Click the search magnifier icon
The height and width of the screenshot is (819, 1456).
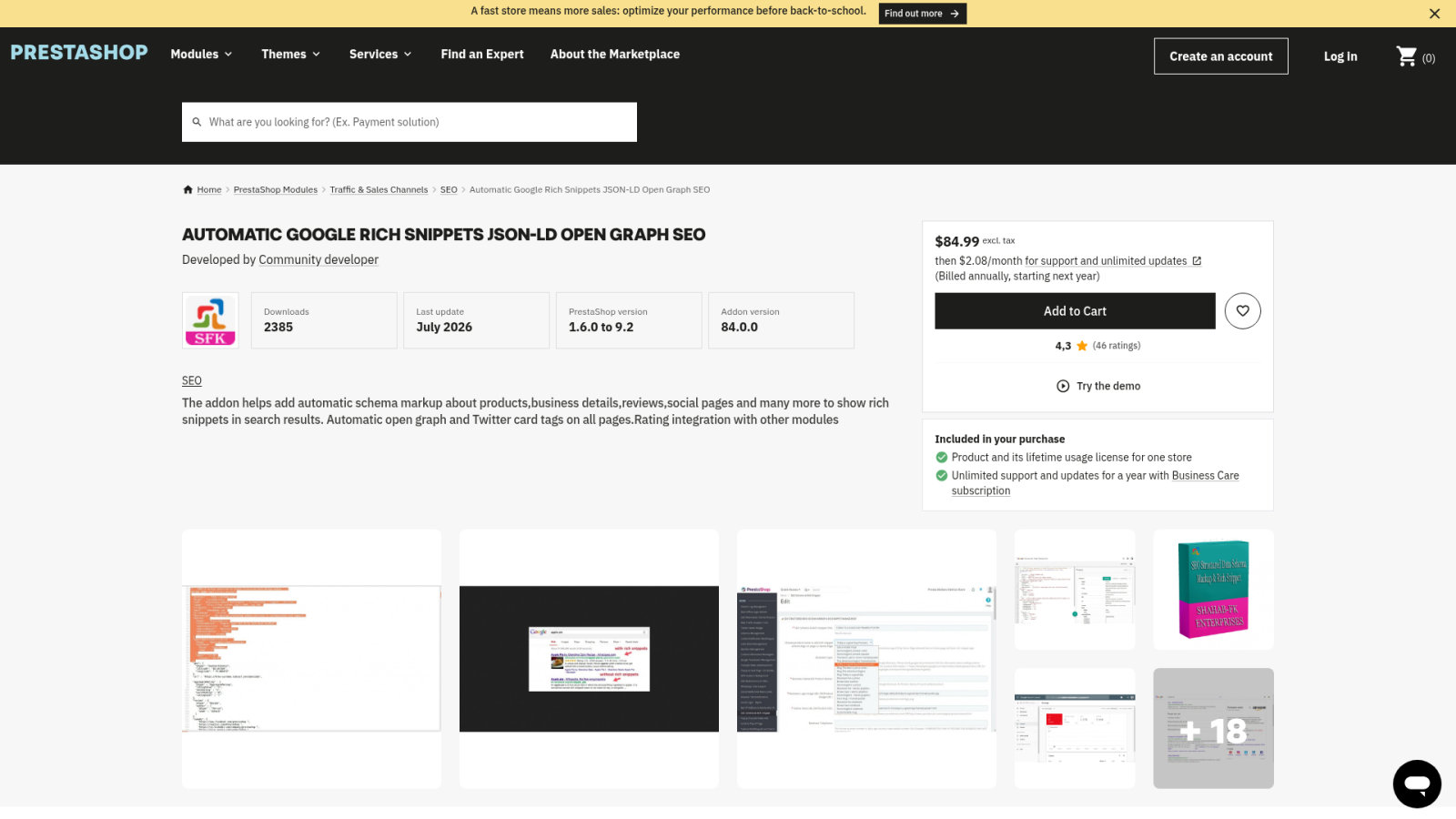point(197,122)
